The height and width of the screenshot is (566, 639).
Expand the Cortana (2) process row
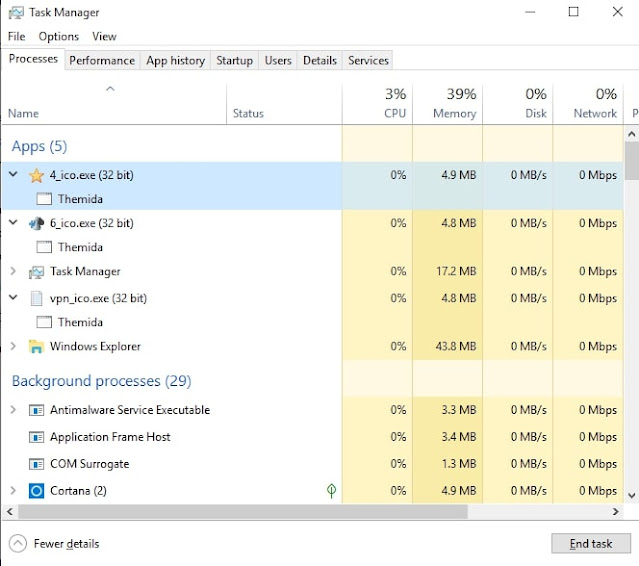tap(13, 490)
